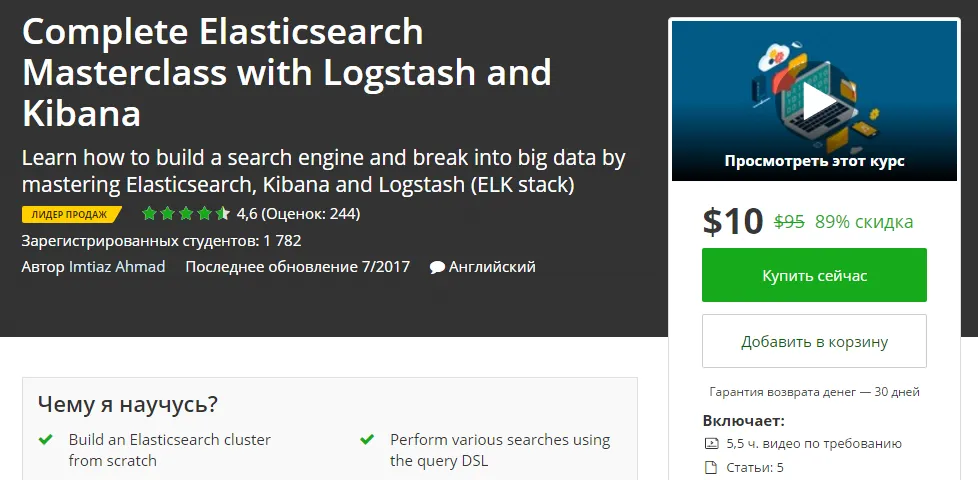978x480 pixels.
Task: Click the Гарантия возврата денег — 30 дней text
Action: coord(814,392)
